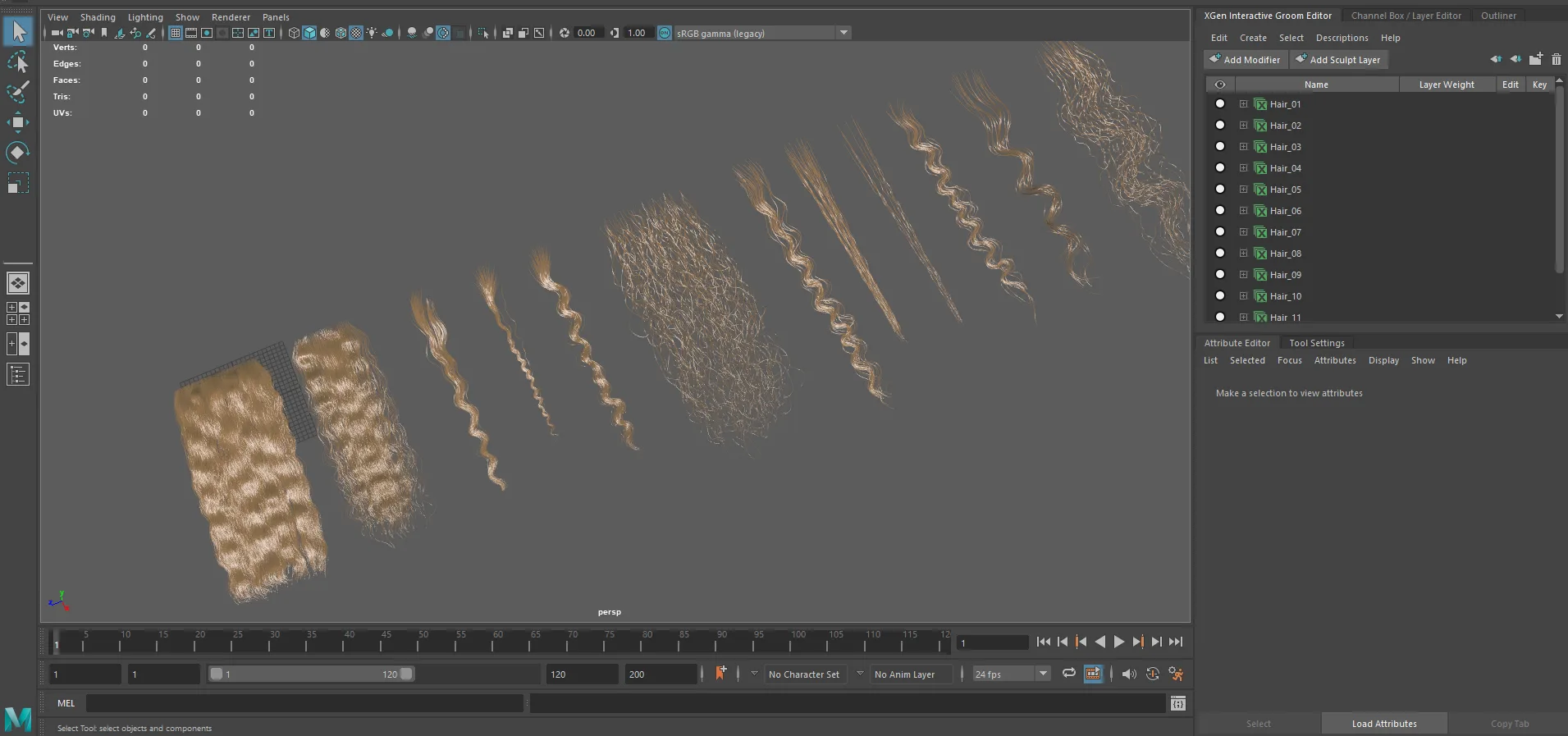Toggle use all lights bulb icon
This screenshot has height=736, width=1568.
pos(372,33)
